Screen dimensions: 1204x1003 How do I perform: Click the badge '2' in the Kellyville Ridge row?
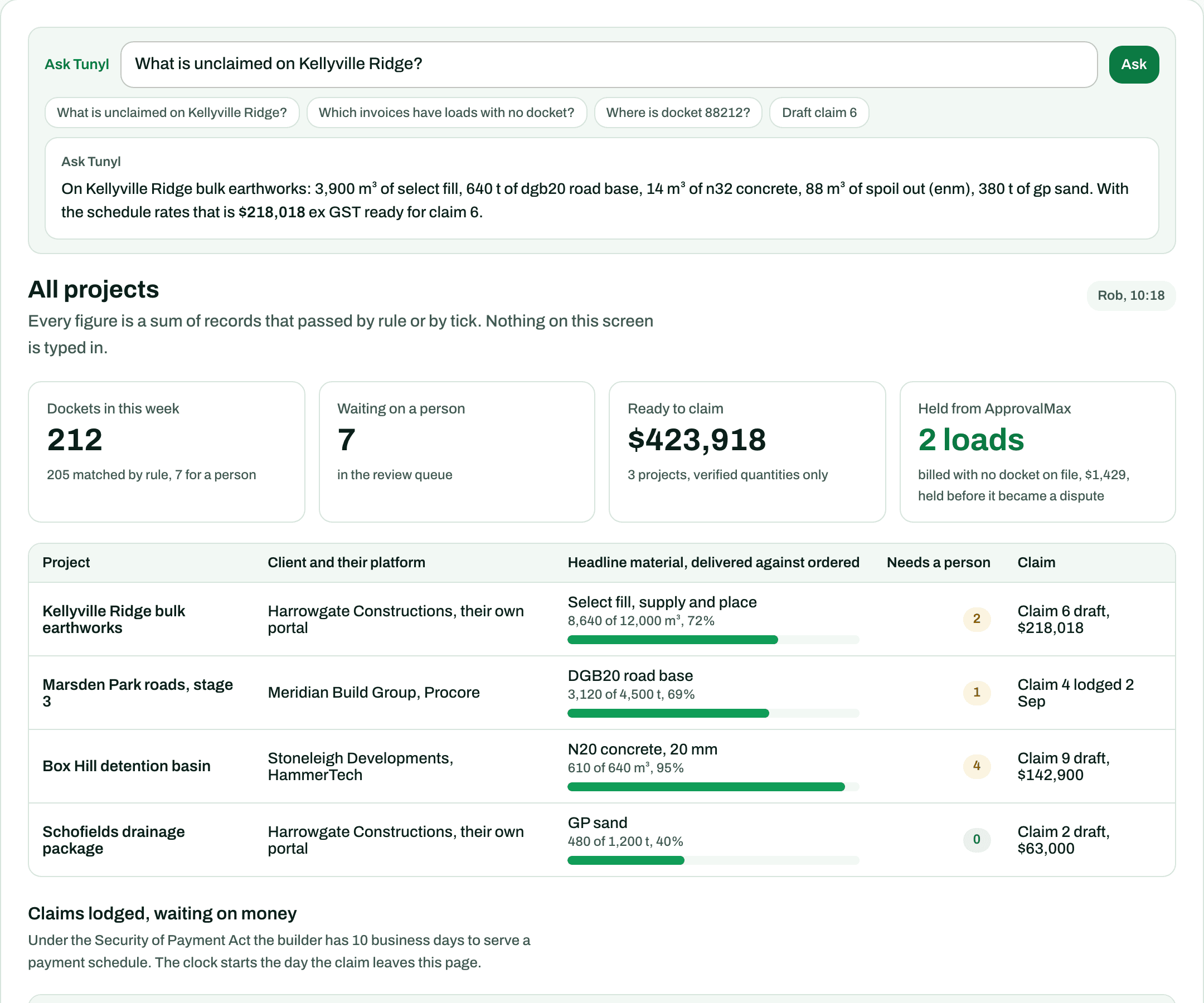point(977,619)
